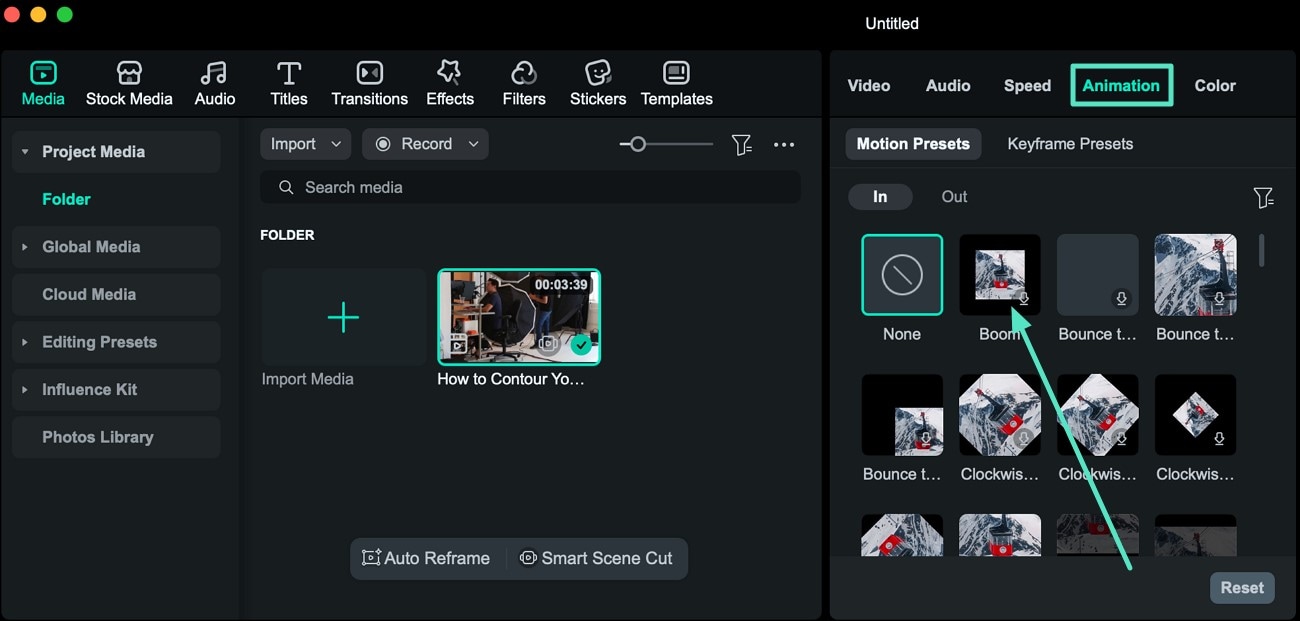Open the media filter funnel icon

point(742,144)
